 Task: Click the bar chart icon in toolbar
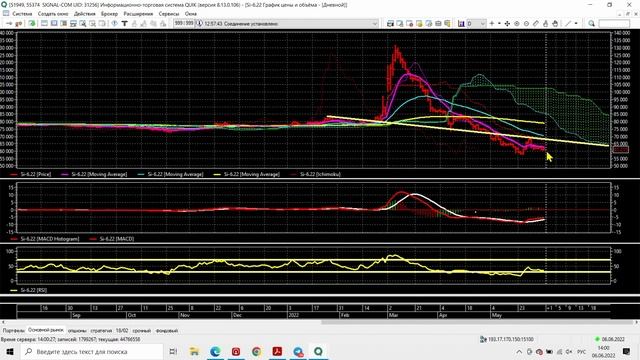[461, 23]
